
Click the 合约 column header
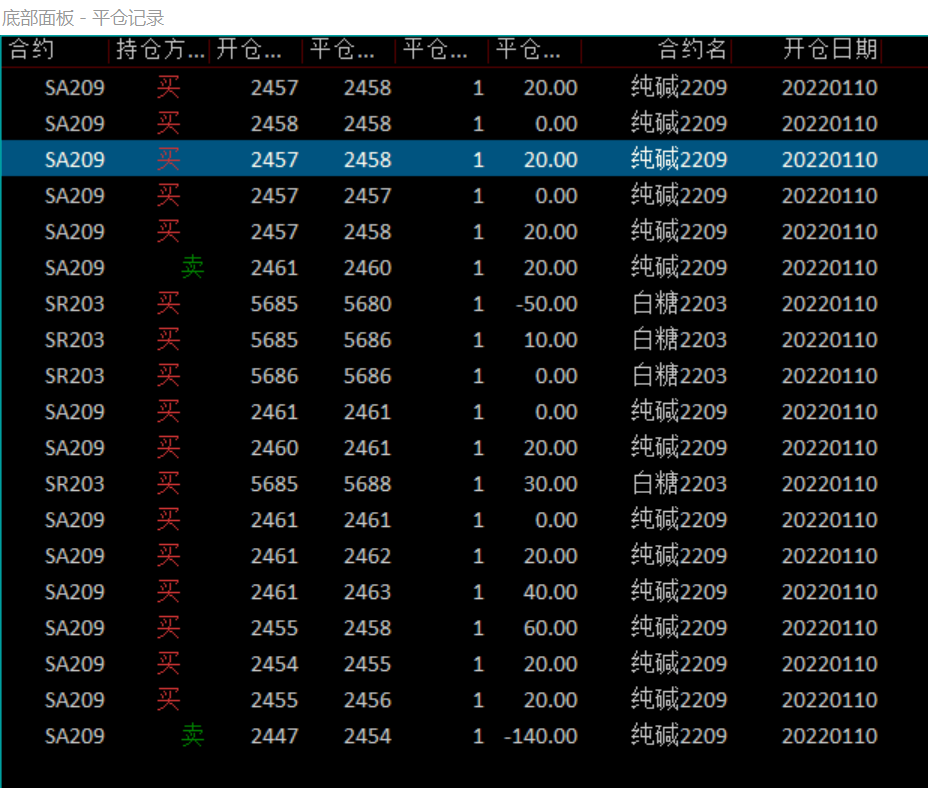tap(32, 50)
